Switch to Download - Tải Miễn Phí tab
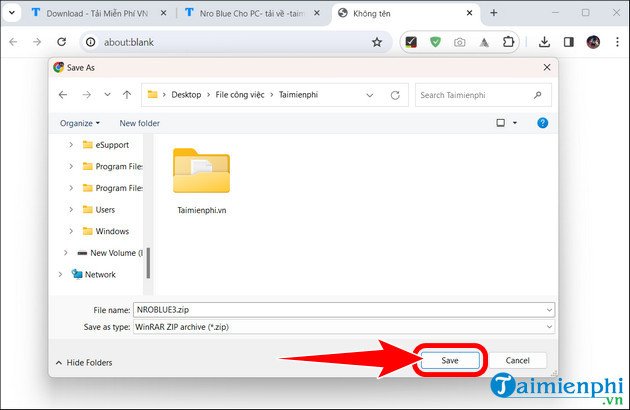The image size is (630, 410). tap(90, 13)
